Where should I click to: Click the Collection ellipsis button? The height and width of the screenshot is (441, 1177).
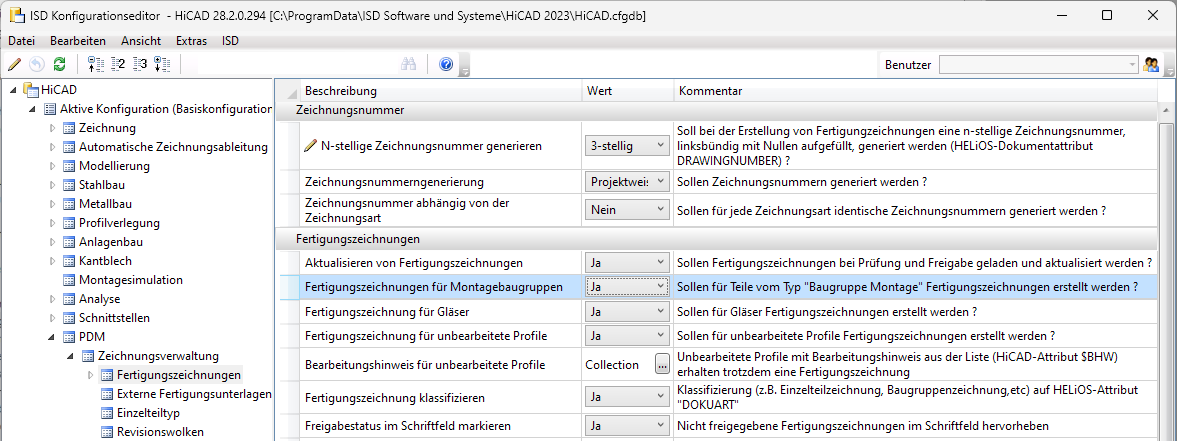662,365
